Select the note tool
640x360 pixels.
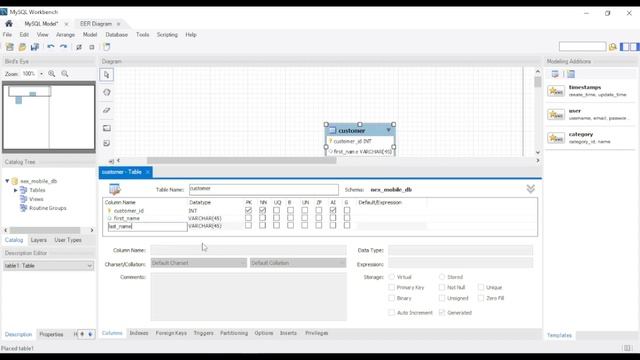[107, 143]
